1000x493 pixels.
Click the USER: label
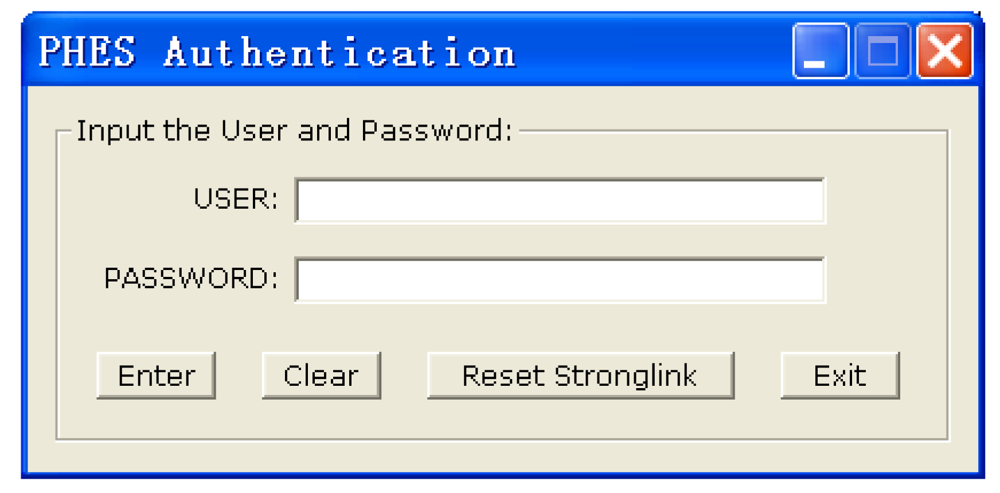236,199
